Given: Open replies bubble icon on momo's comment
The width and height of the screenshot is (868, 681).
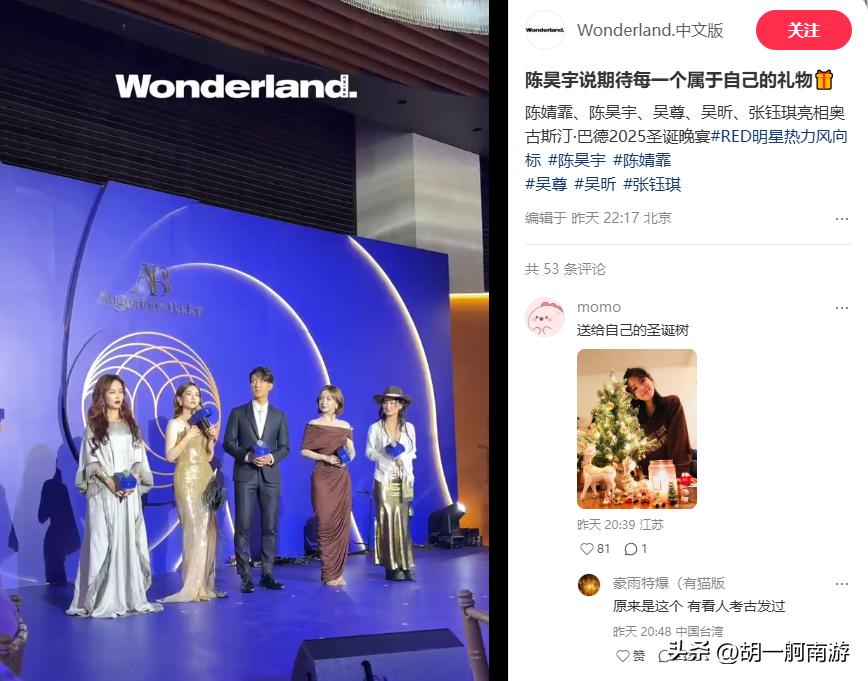Looking at the screenshot, I should point(631,549).
